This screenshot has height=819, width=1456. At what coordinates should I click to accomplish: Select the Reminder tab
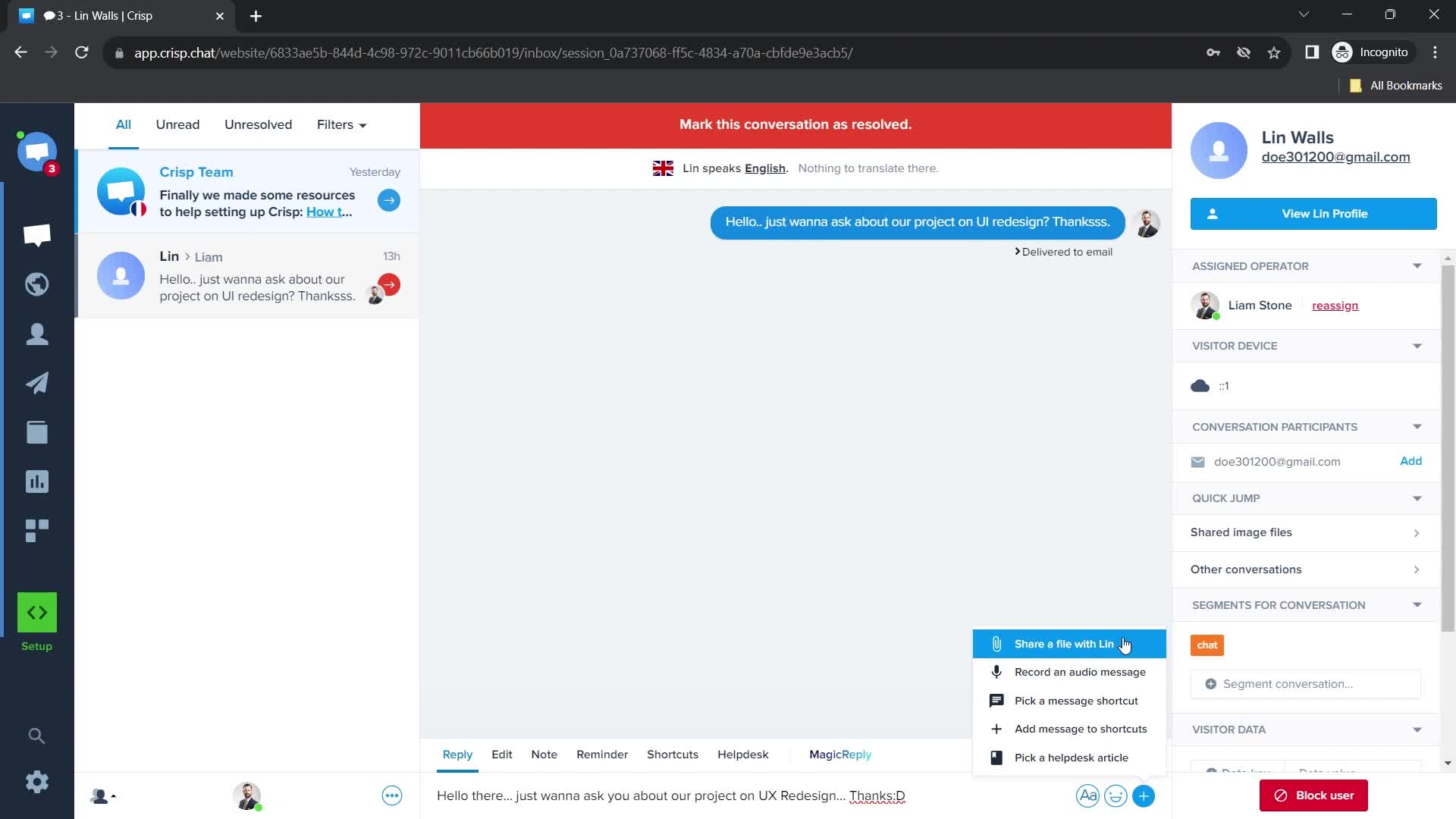click(x=602, y=755)
